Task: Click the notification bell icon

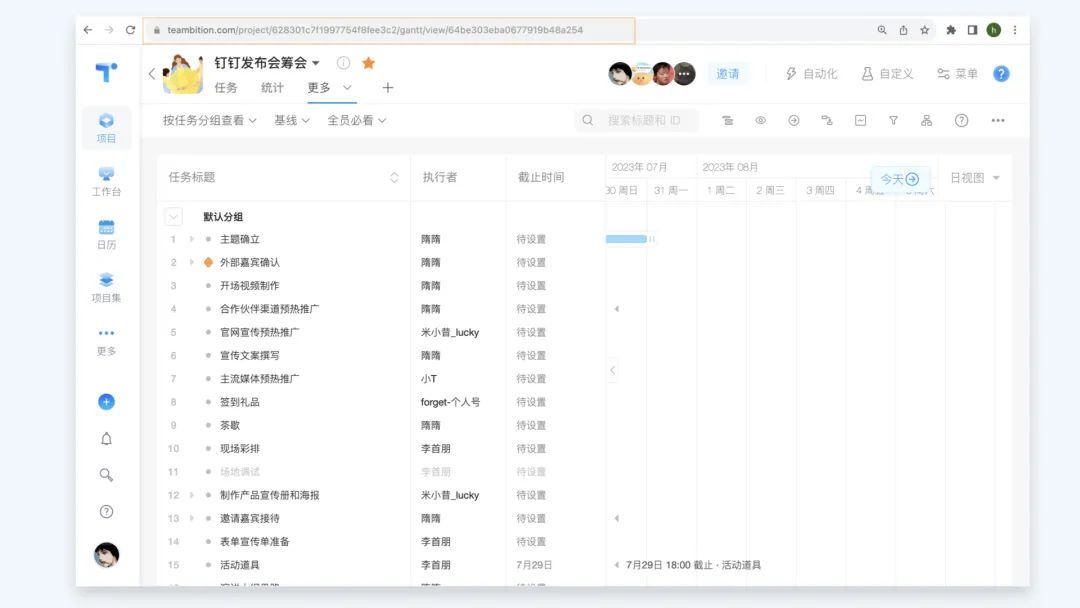Action: (106, 439)
